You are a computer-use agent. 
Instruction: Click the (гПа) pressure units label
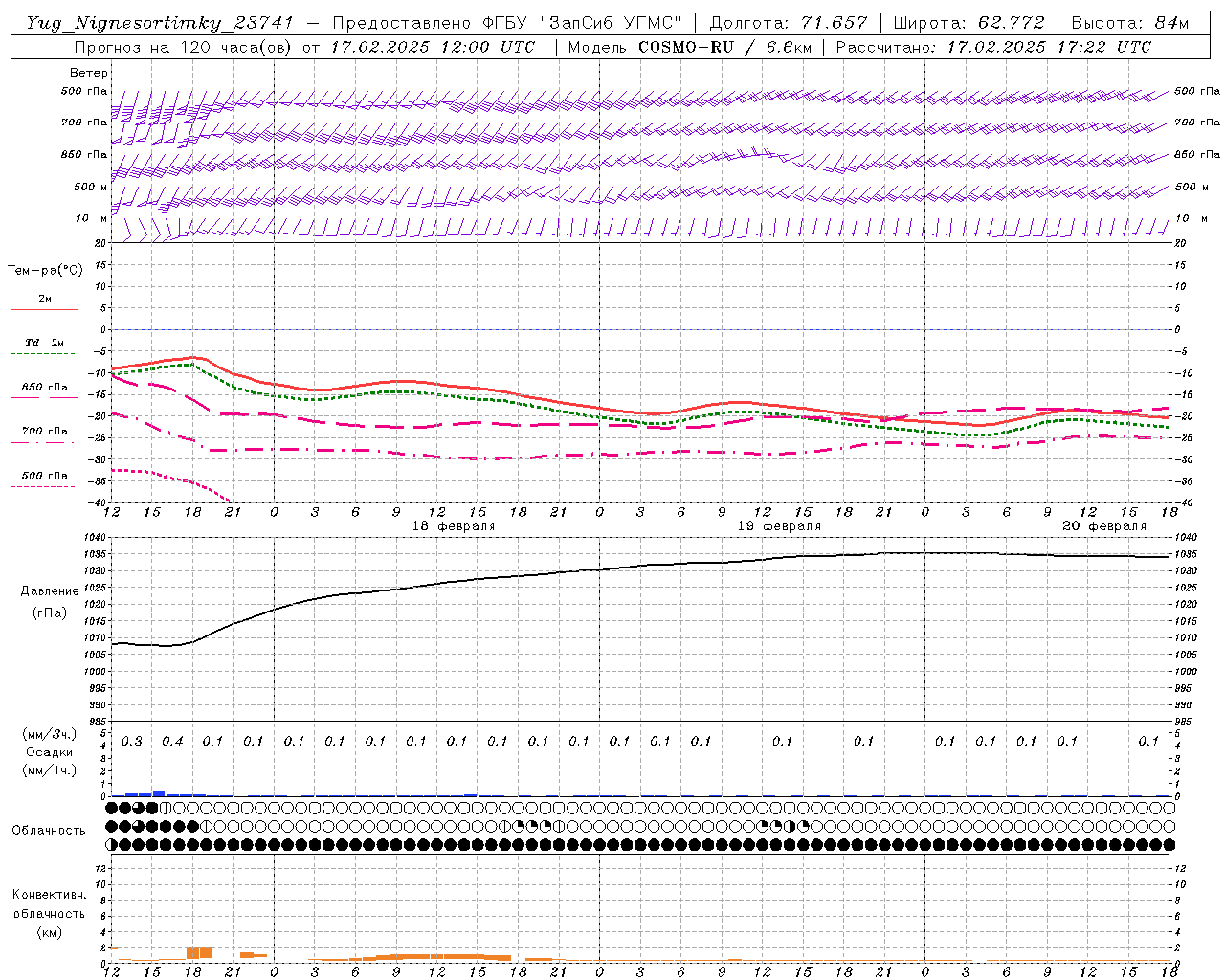[x=50, y=613]
